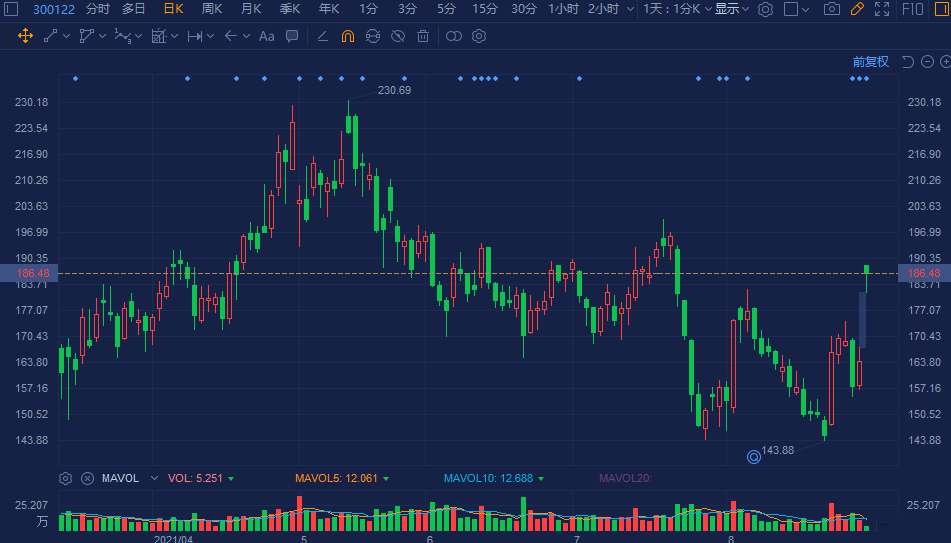Image resolution: width=951 pixels, height=543 pixels.
Task: Toggle hide drawings eye-slash icon
Action: 398,37
